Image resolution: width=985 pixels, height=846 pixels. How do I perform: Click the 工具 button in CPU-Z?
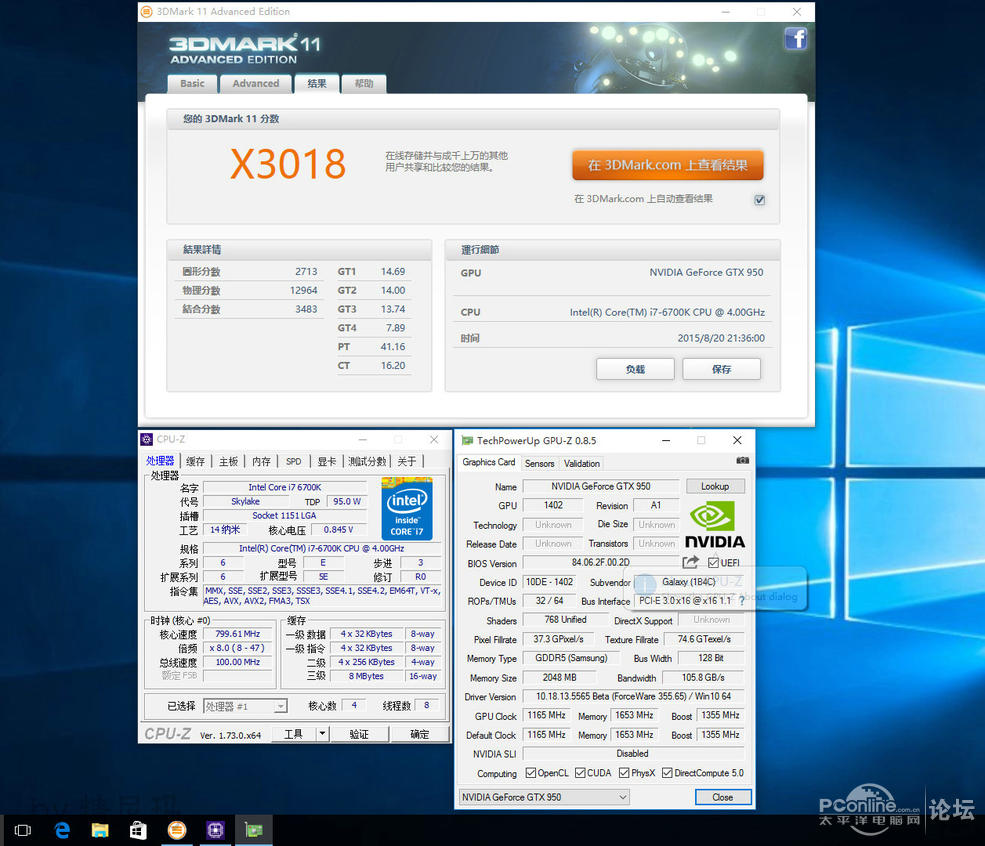293,734
